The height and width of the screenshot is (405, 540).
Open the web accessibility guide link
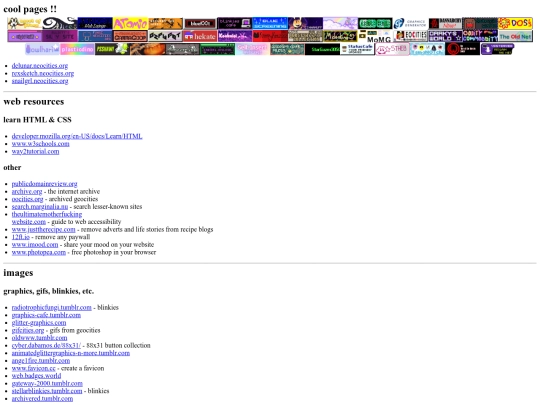47,218
